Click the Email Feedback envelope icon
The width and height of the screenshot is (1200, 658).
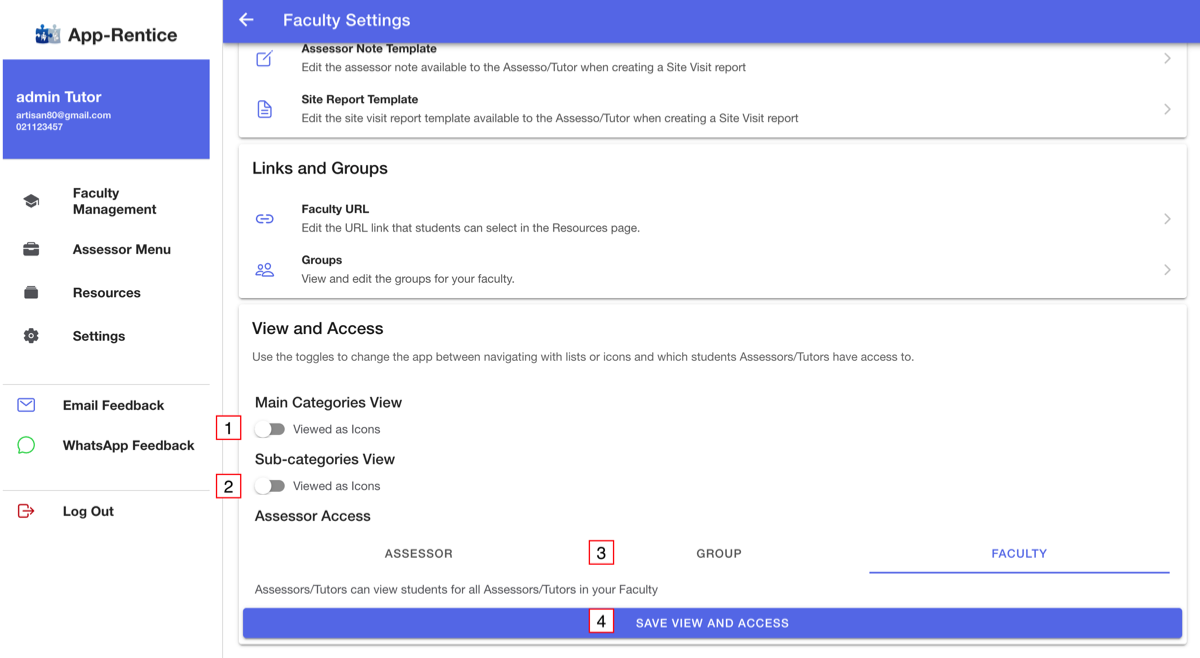[27, 405]
